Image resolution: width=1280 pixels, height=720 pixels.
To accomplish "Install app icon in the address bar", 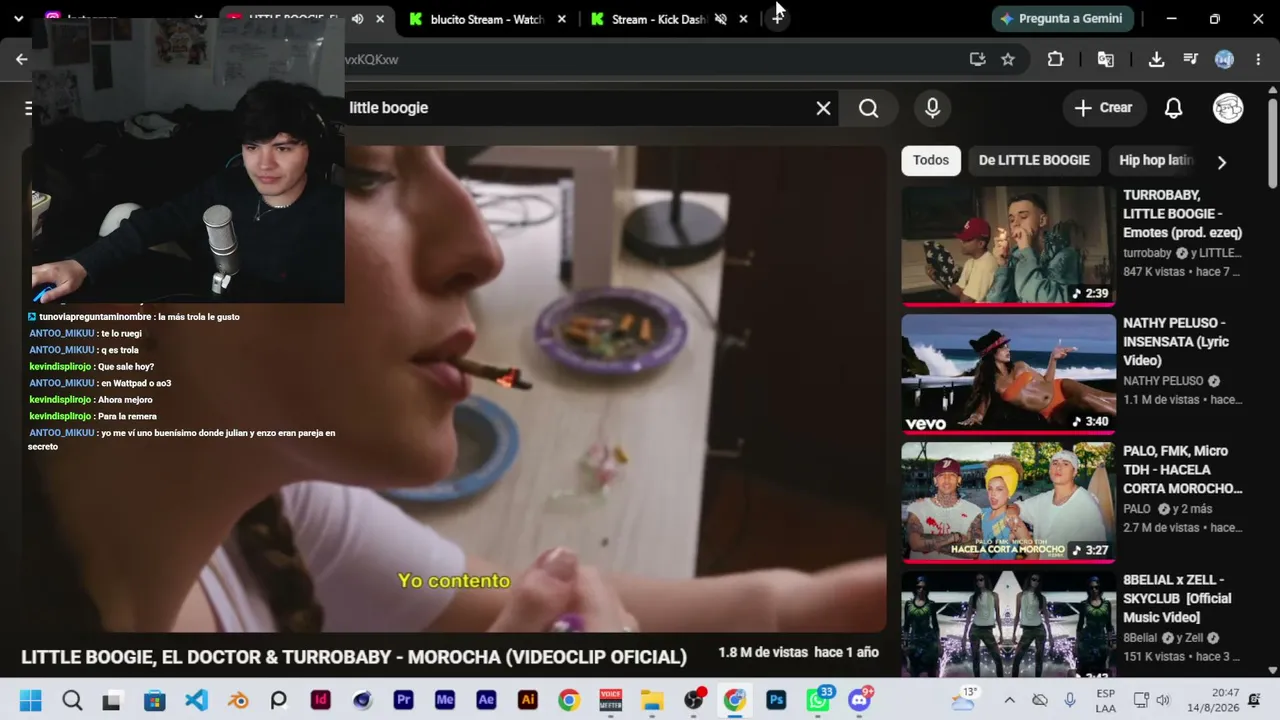I will [978, 59].
